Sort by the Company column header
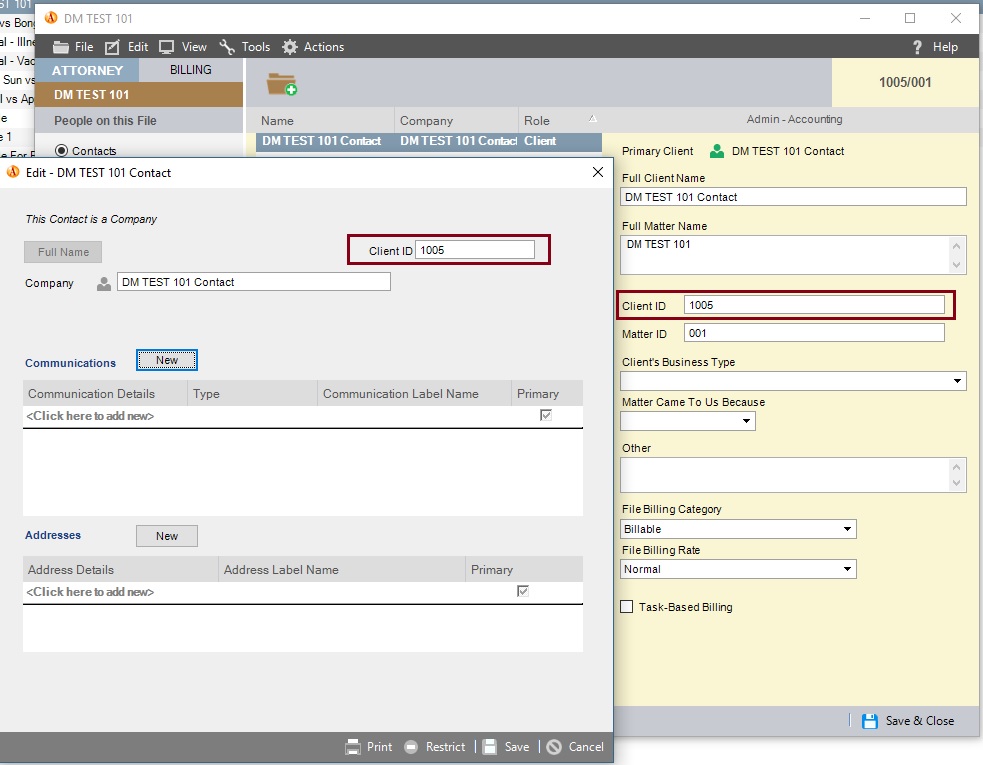Viewport: 983px width, 765px height. (457, 120)
